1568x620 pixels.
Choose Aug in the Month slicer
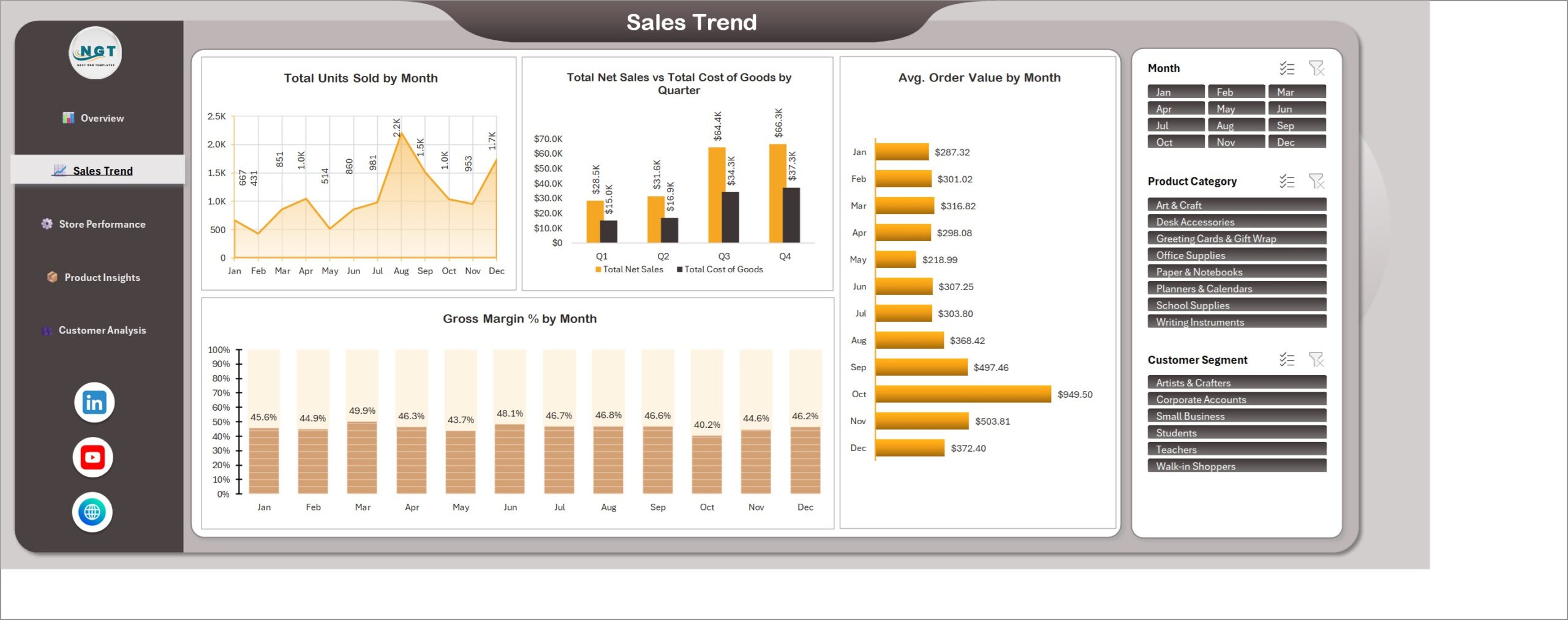click(x=1236, y=125)
